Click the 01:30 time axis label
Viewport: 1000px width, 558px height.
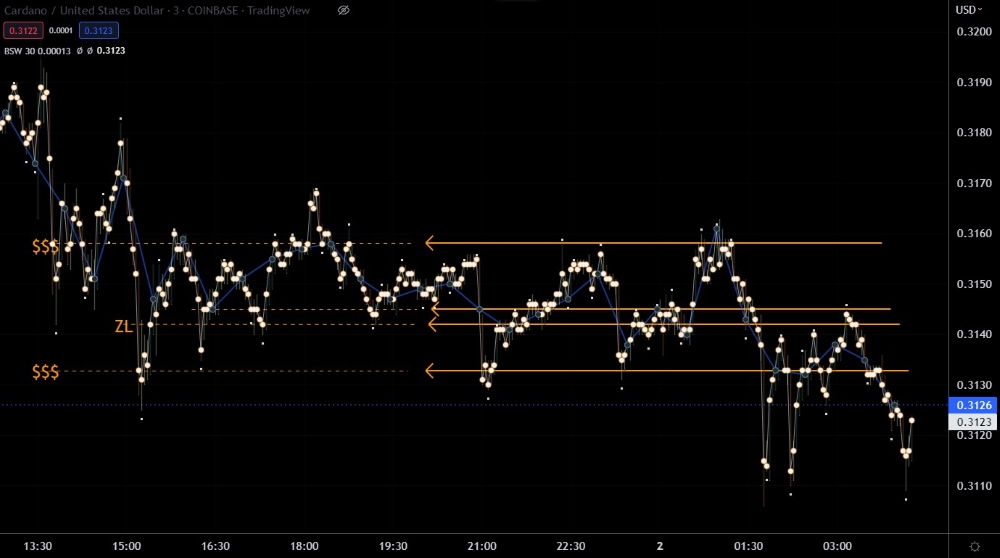[748, 547]
